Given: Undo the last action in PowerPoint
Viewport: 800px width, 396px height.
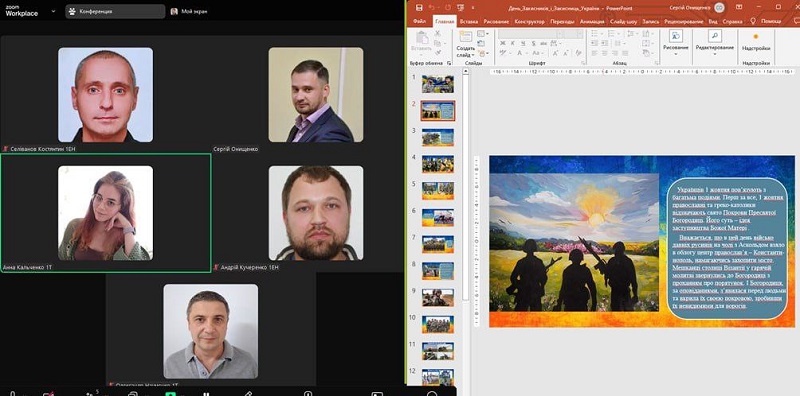Looking at the screenshot, I should pyautogui.click(x=432, y=8).
